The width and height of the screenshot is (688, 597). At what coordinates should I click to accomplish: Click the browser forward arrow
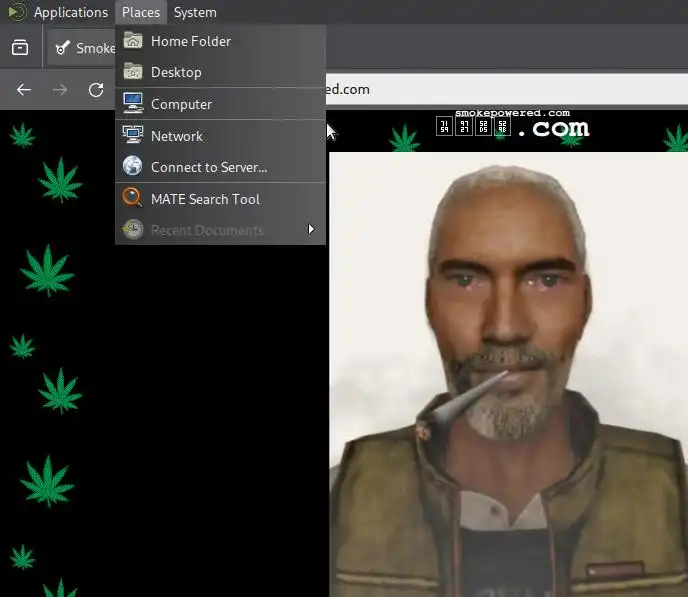pos(60,90)
